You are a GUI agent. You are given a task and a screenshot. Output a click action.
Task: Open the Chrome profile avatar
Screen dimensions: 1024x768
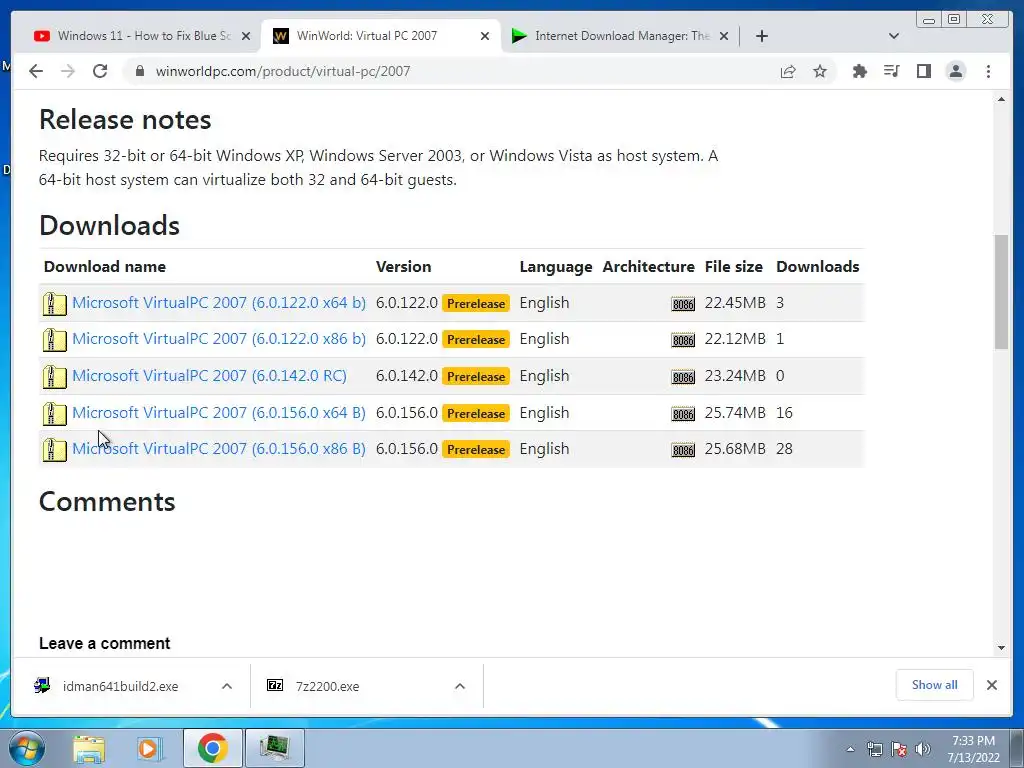955,71
